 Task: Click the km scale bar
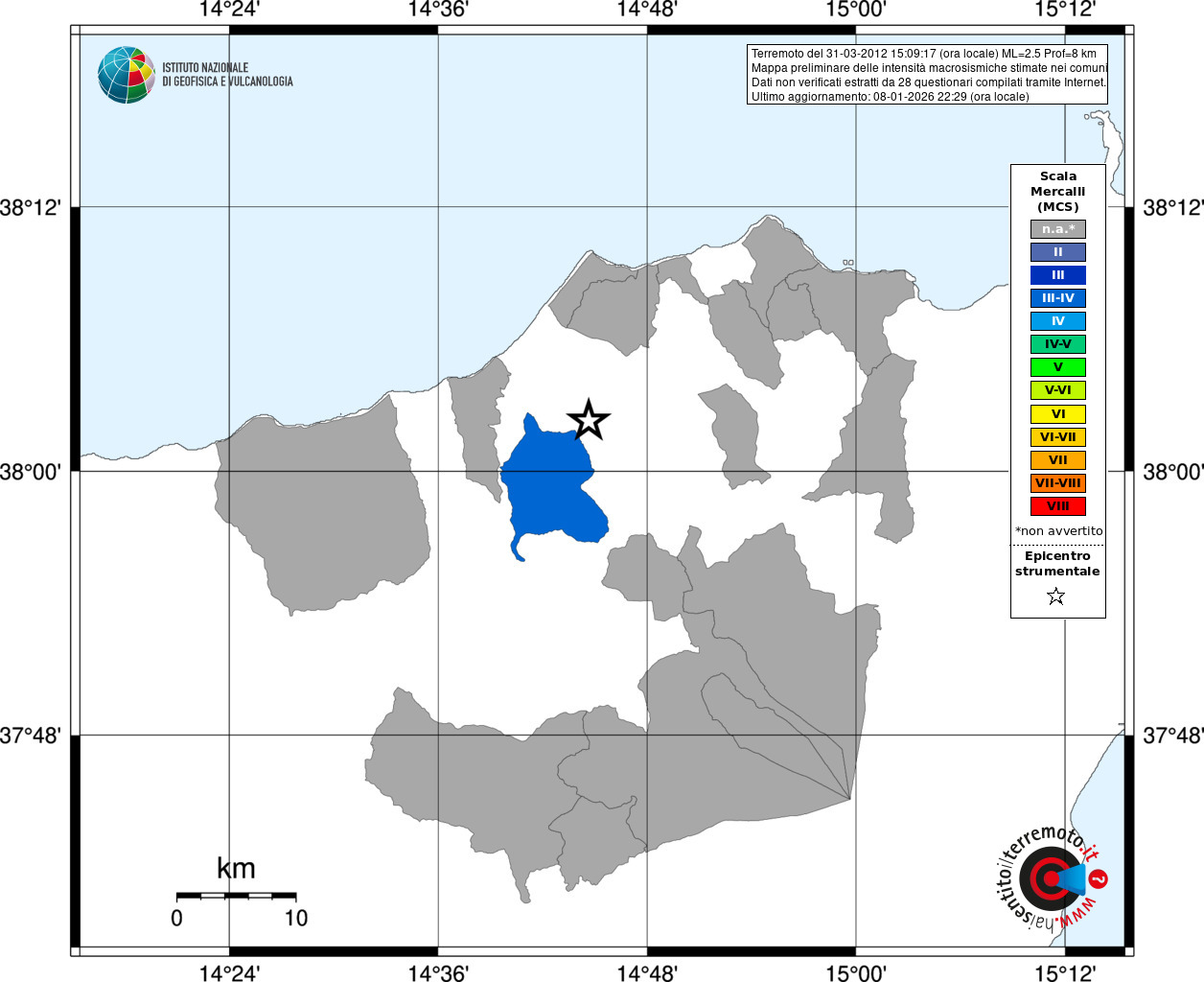236,896
